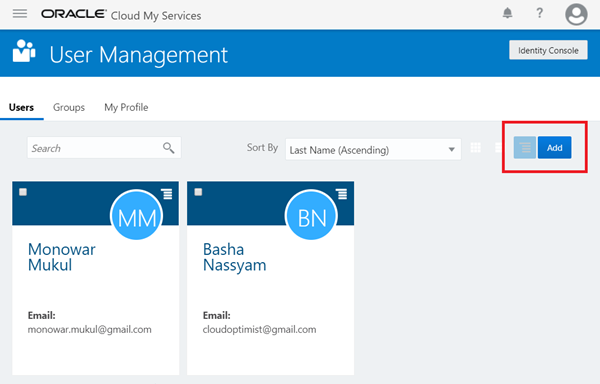Open the user account avatar menu

(576, 15)
